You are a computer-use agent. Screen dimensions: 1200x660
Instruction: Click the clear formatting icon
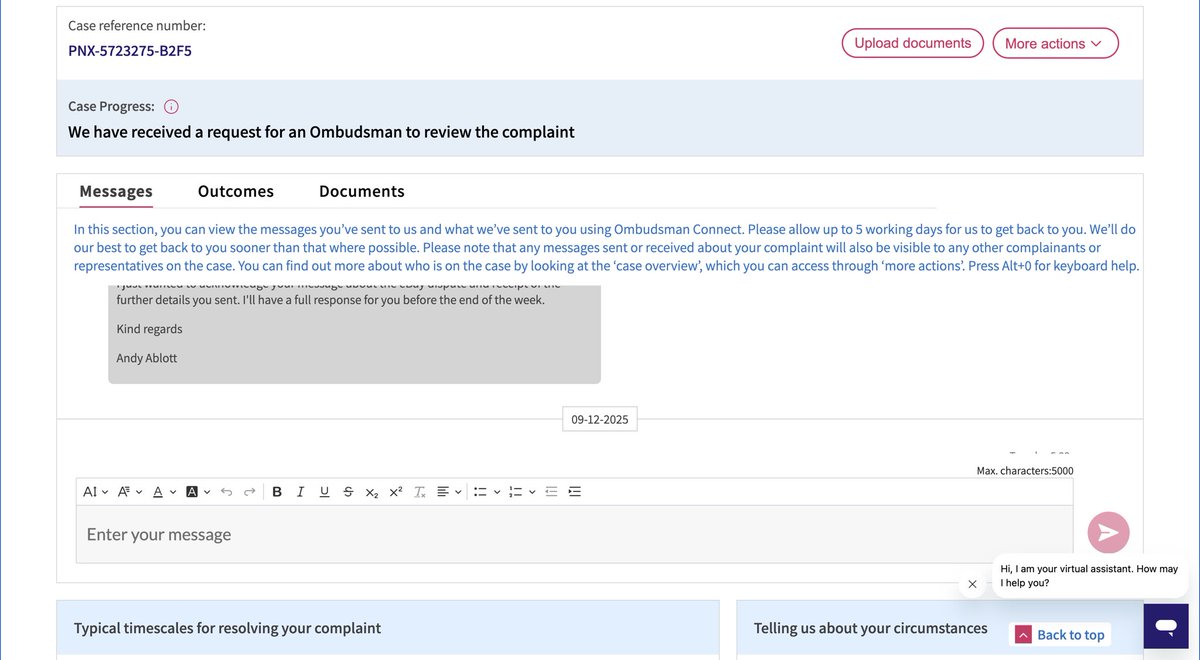pos(419,491)
